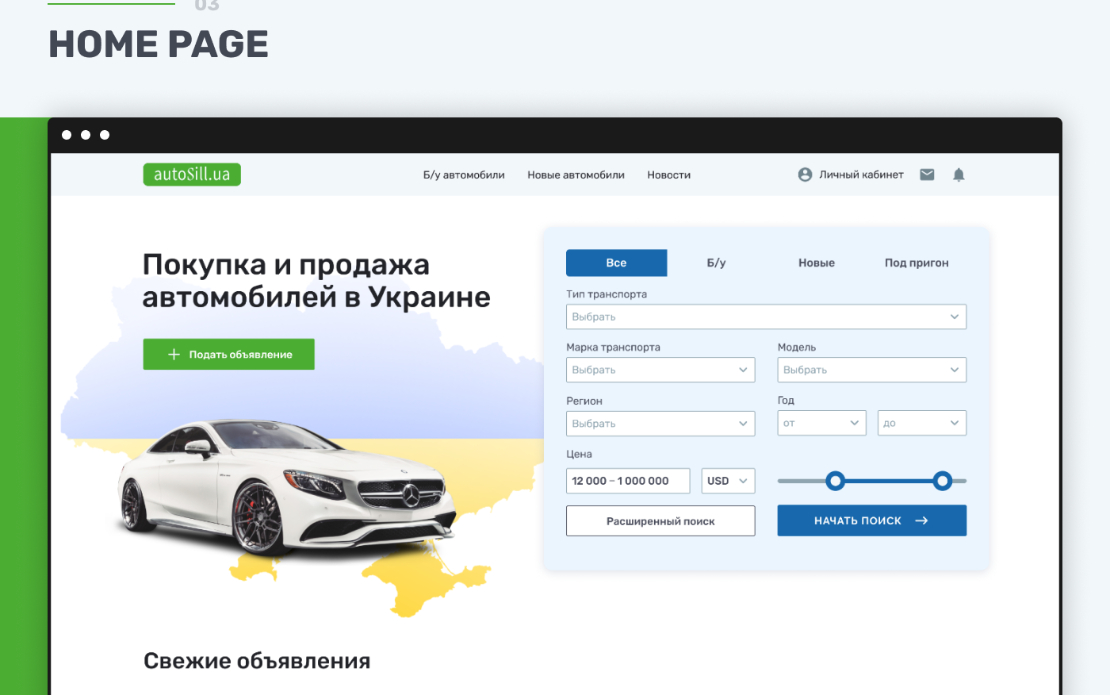The height and width of the screenshot is (695, 1110).
Task: Open Б/у автомобили in the top navigation
Action: point(464,175)
